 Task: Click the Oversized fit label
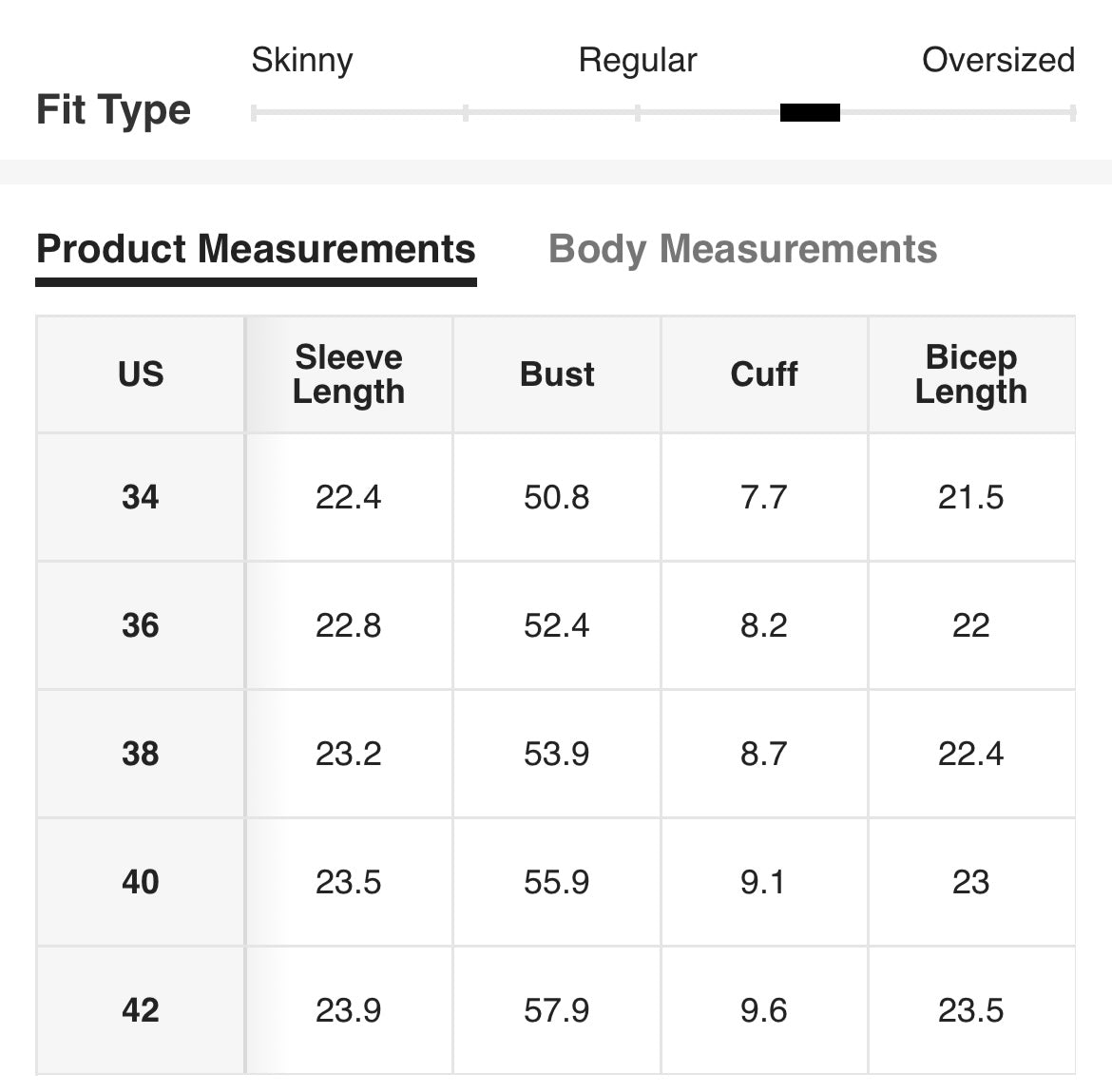click(x=998, y=60)
